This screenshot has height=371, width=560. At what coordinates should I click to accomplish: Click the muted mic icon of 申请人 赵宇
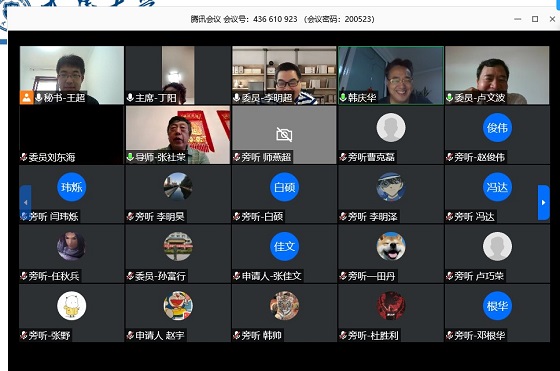[x=130, y=335]
